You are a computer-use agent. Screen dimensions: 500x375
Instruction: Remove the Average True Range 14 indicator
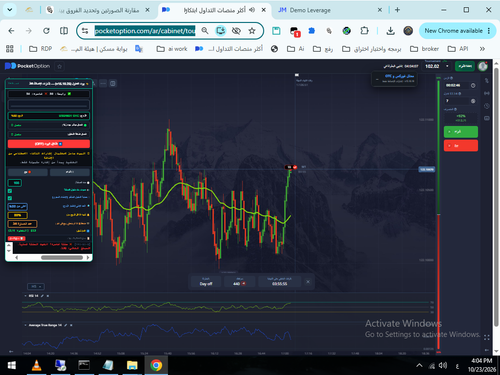[71, 325]
